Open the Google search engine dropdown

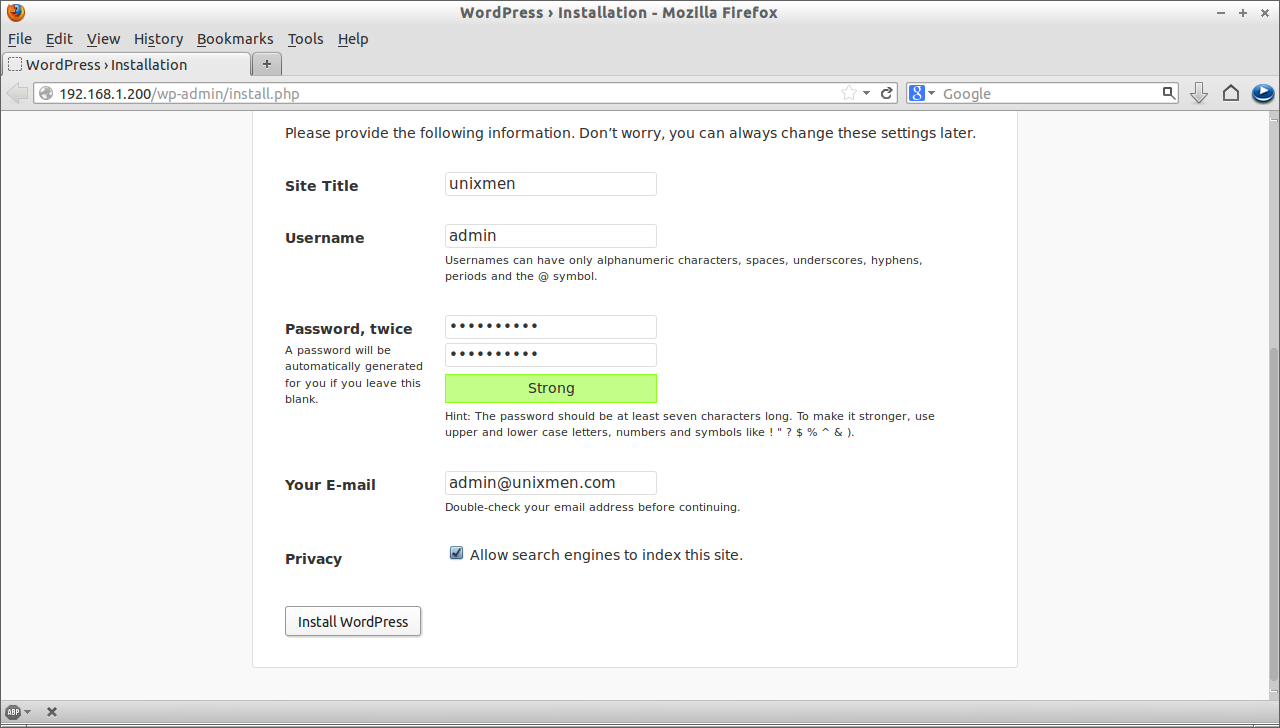922,93
